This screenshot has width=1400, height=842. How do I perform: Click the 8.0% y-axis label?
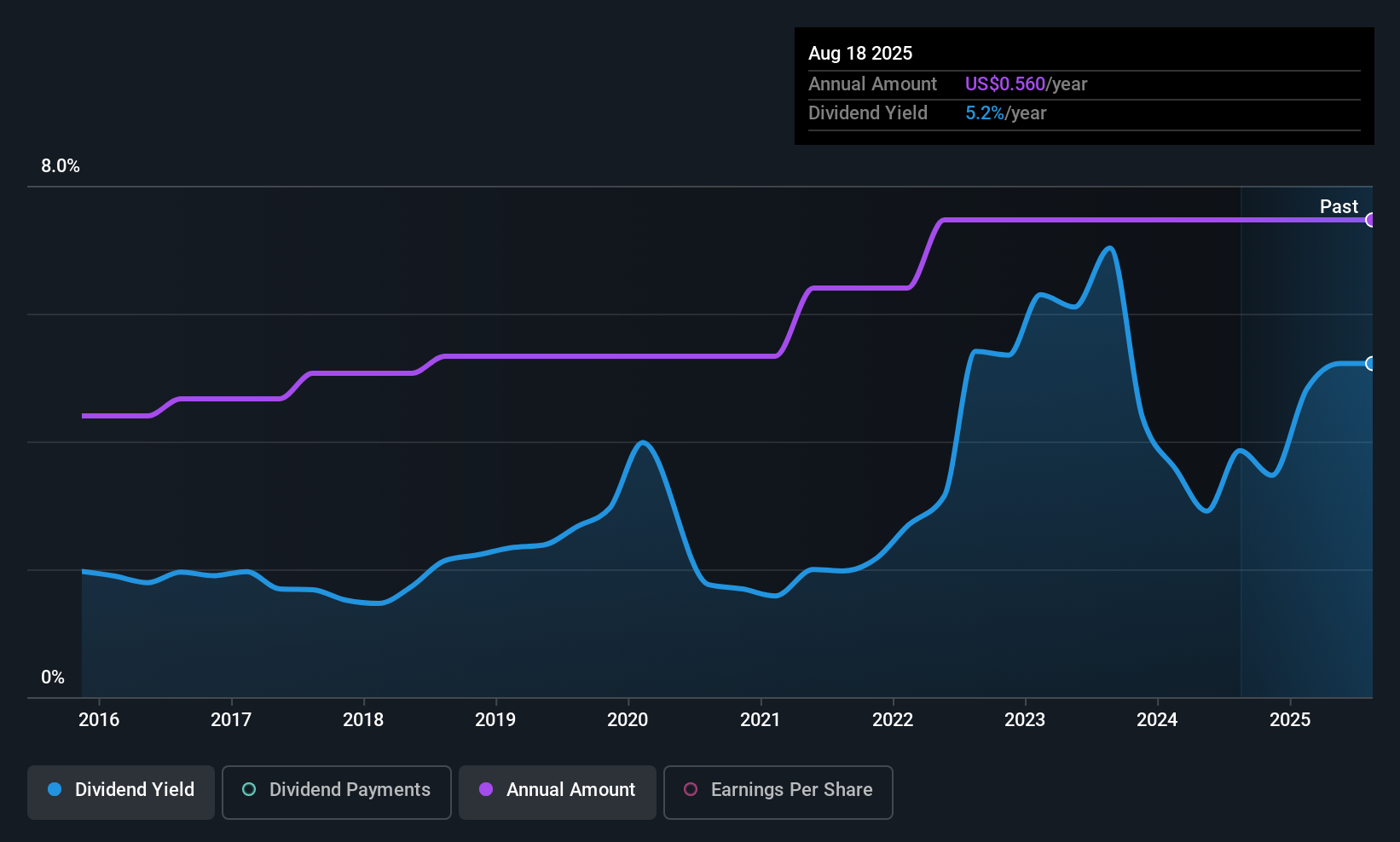pos(61,166)
